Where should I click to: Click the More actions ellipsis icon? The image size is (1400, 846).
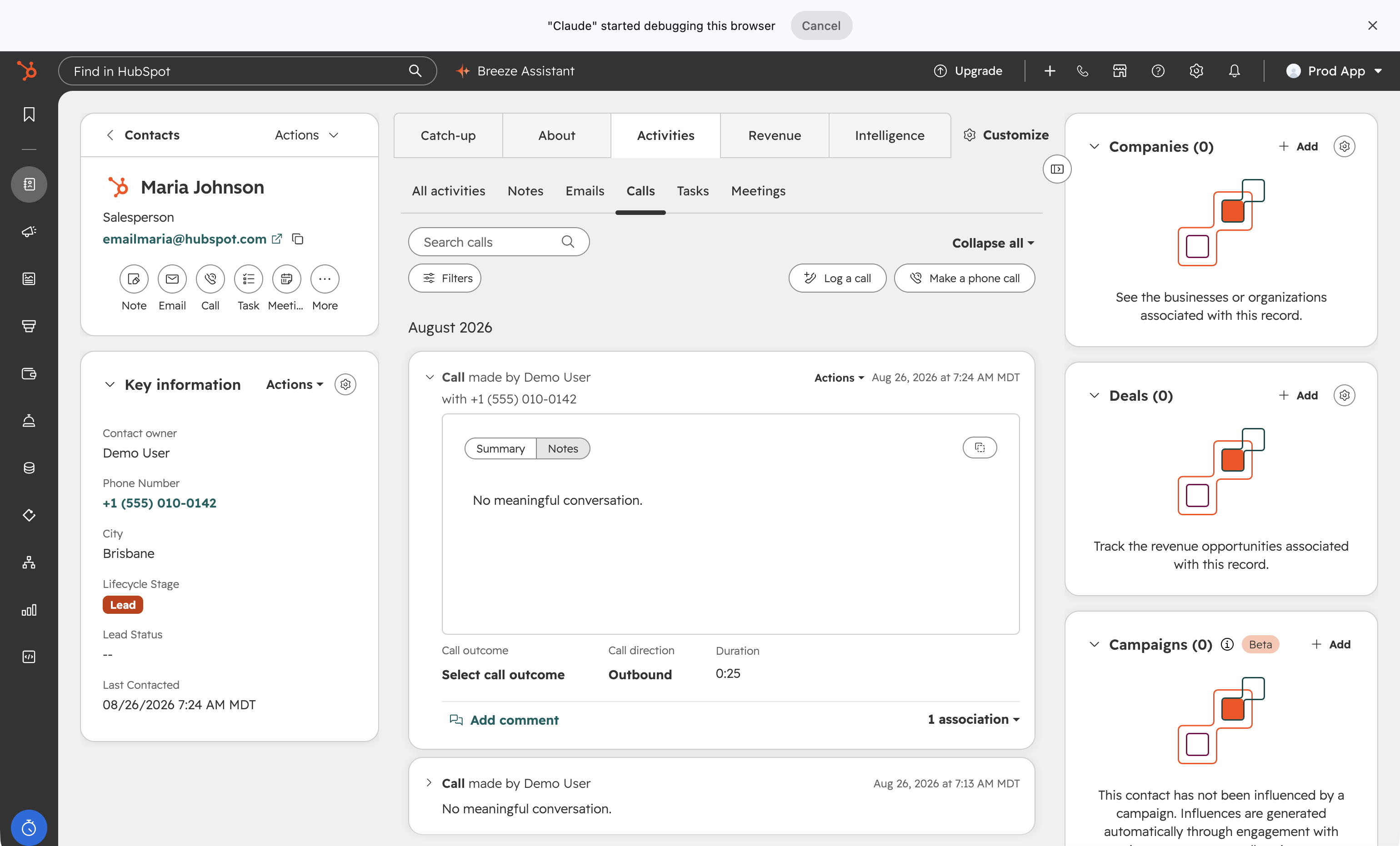(325, 279)
